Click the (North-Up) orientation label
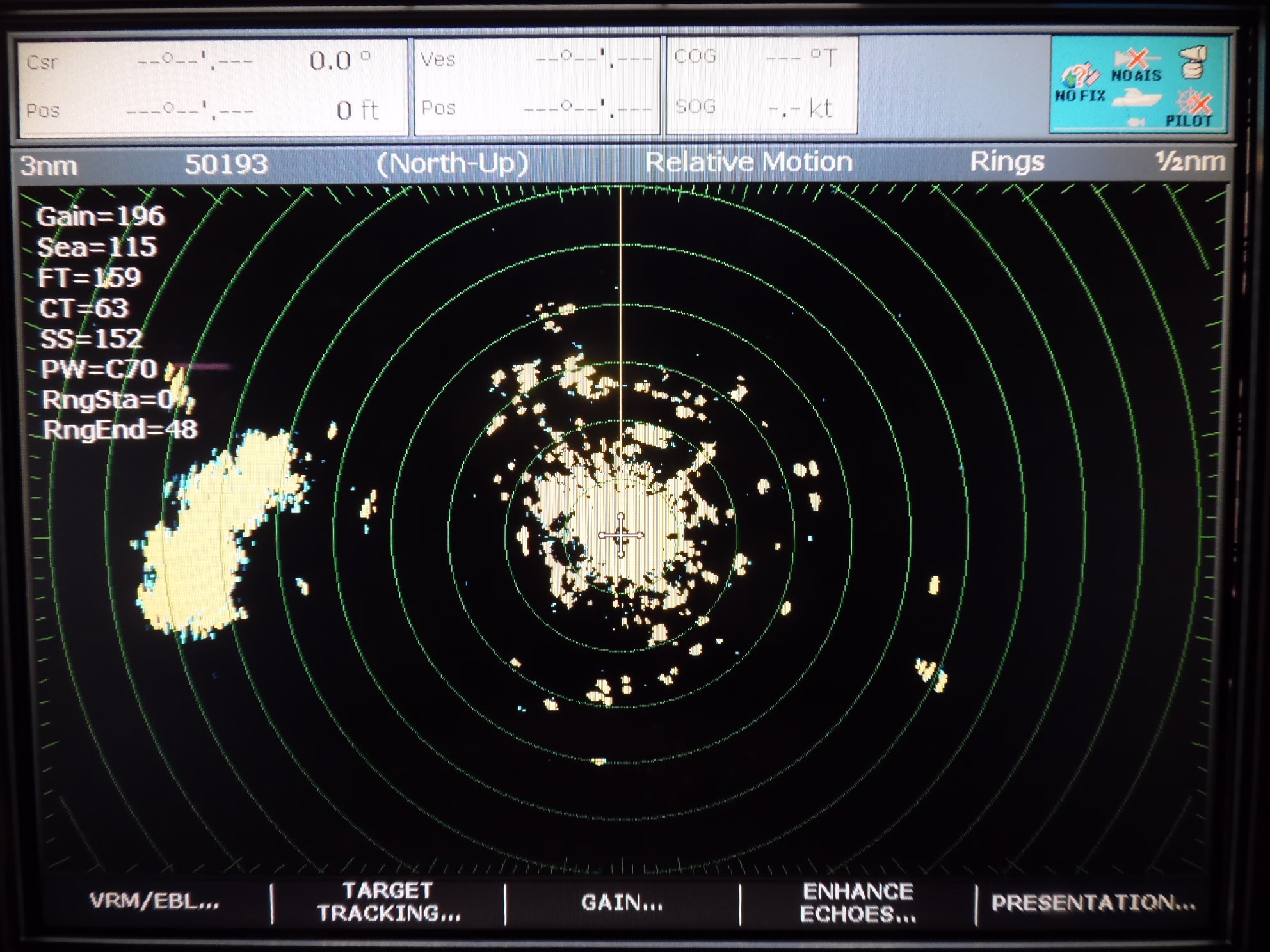 point(453,163)
